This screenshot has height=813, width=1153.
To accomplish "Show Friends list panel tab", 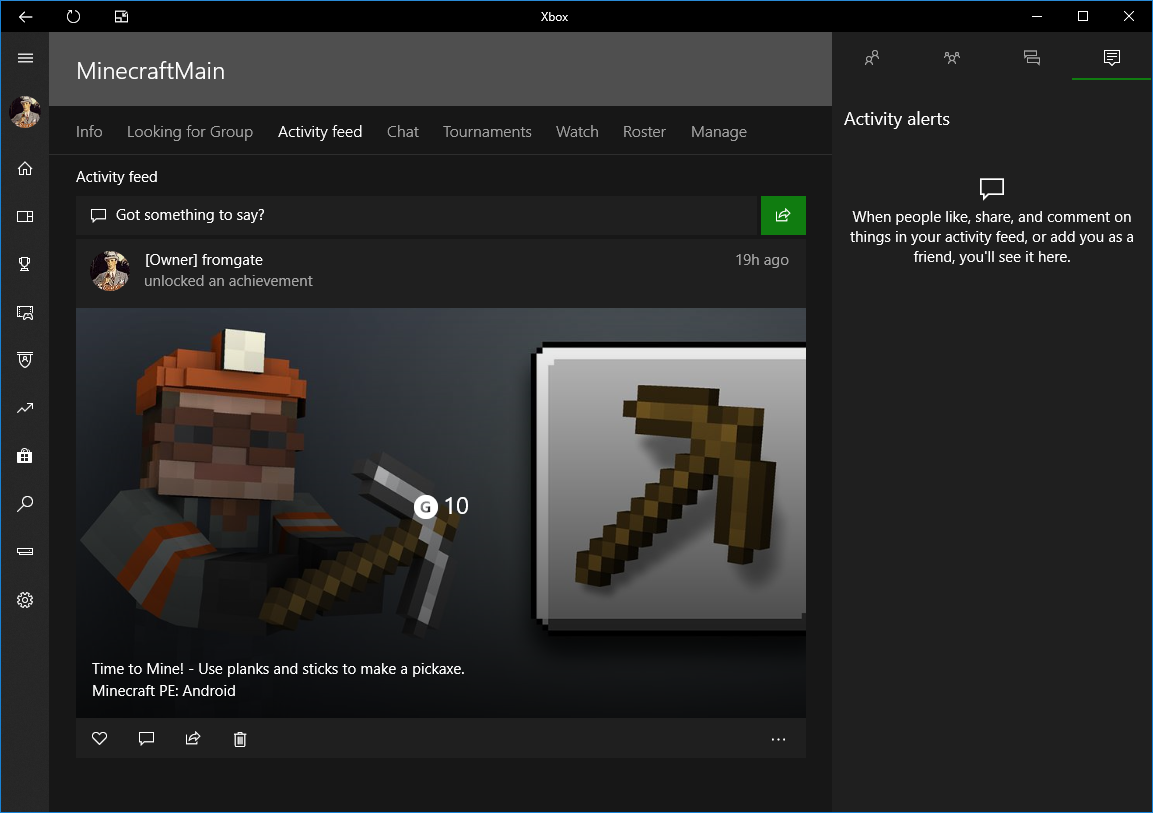I will tap(872, 58).
